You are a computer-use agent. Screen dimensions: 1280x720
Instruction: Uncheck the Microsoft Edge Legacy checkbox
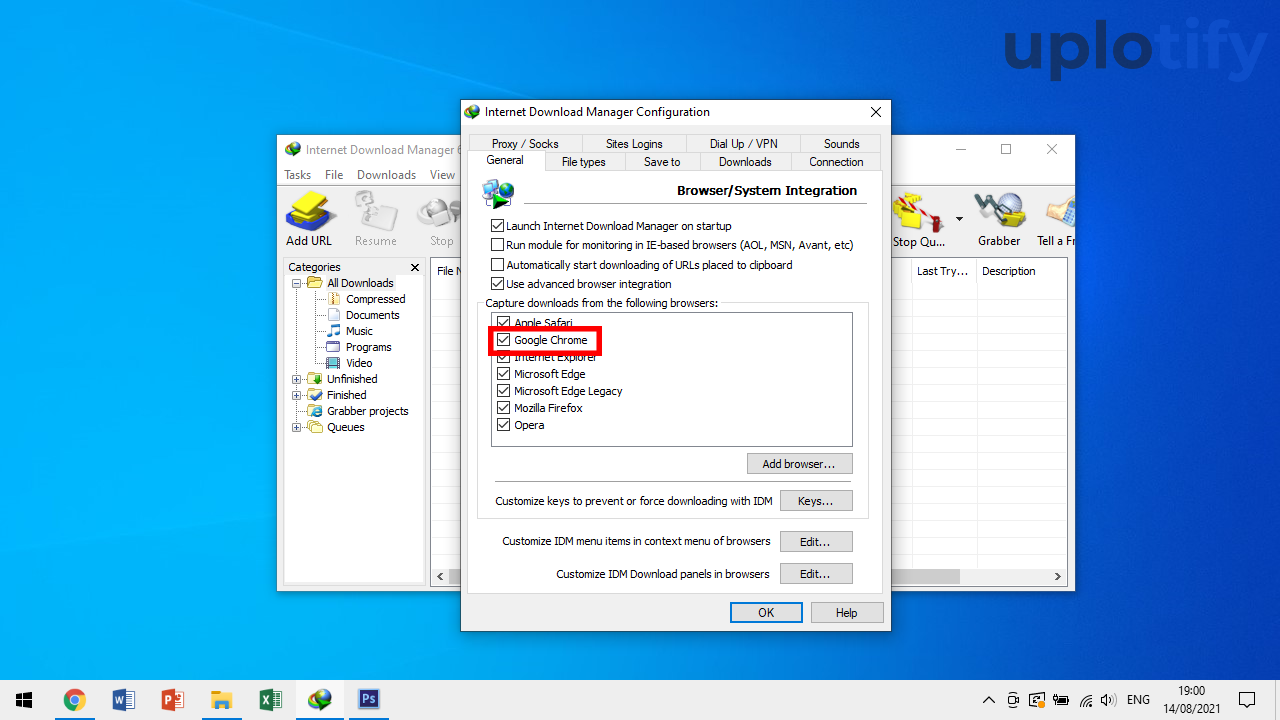504,391
